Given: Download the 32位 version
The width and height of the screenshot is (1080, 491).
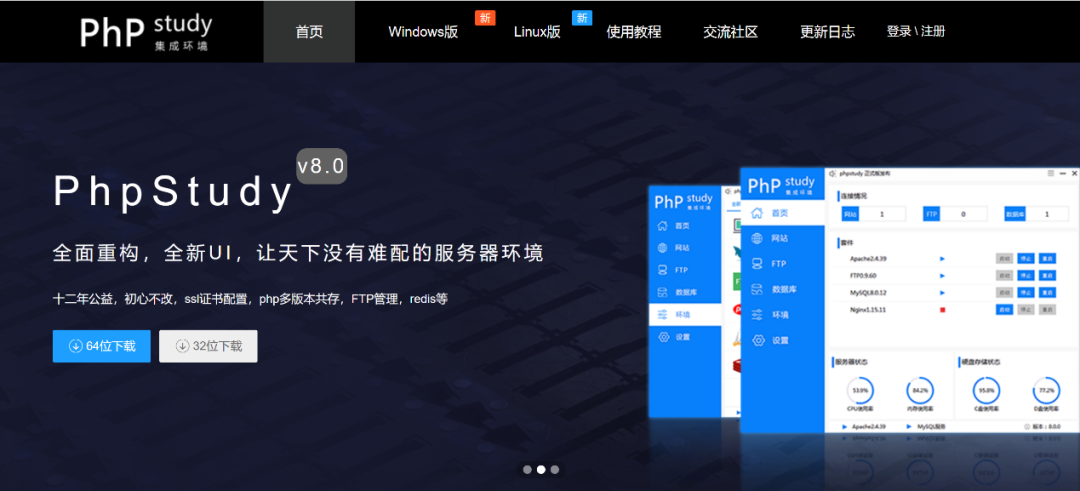Looking at the screenshot, I should pos(208,346).
